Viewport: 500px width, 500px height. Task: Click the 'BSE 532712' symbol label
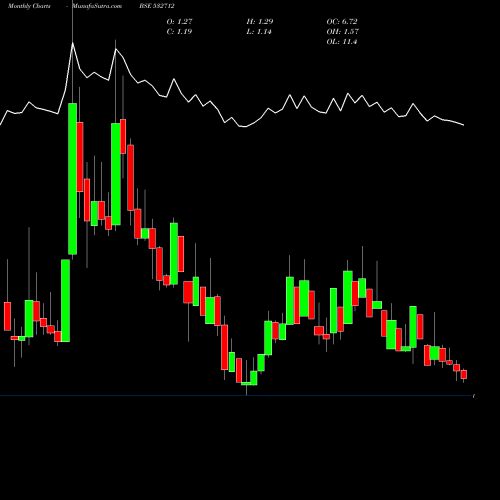point(157,6)
